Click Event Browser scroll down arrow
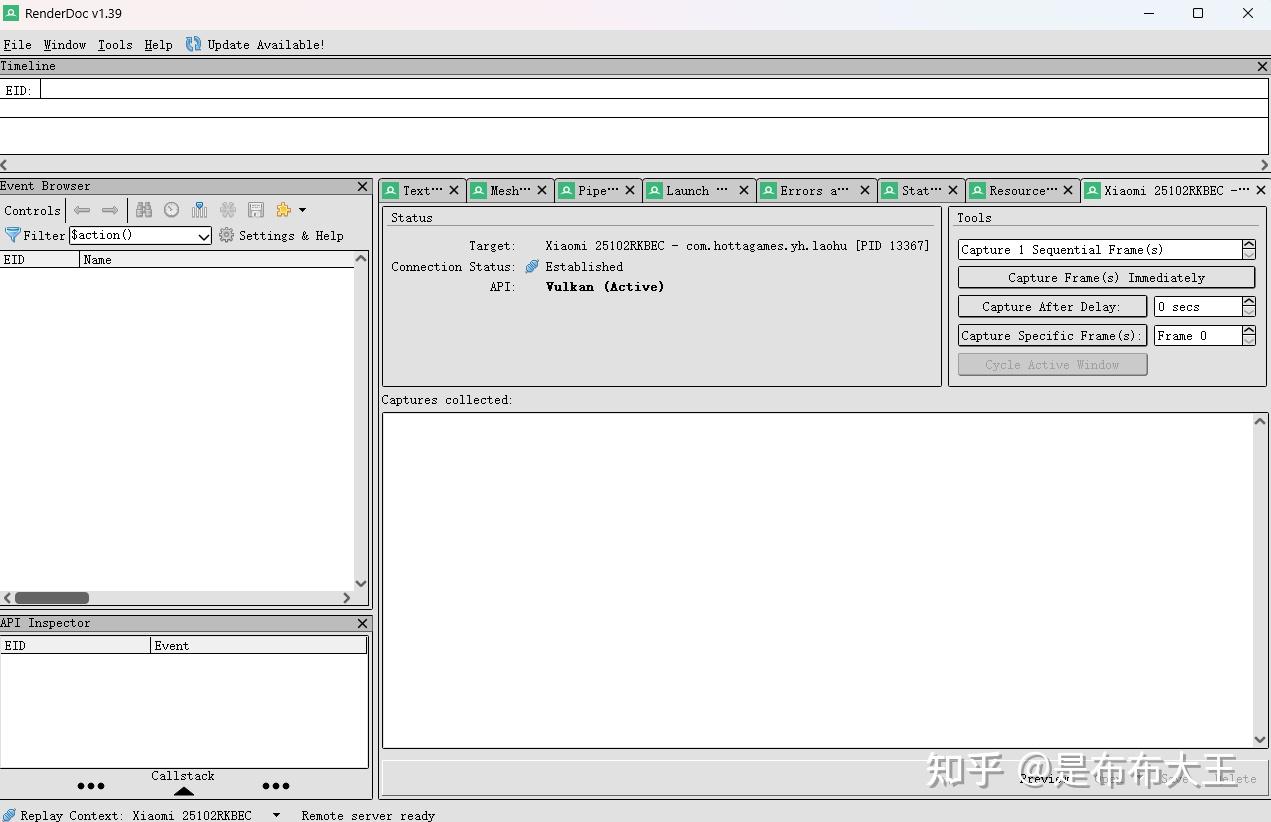 361,583
